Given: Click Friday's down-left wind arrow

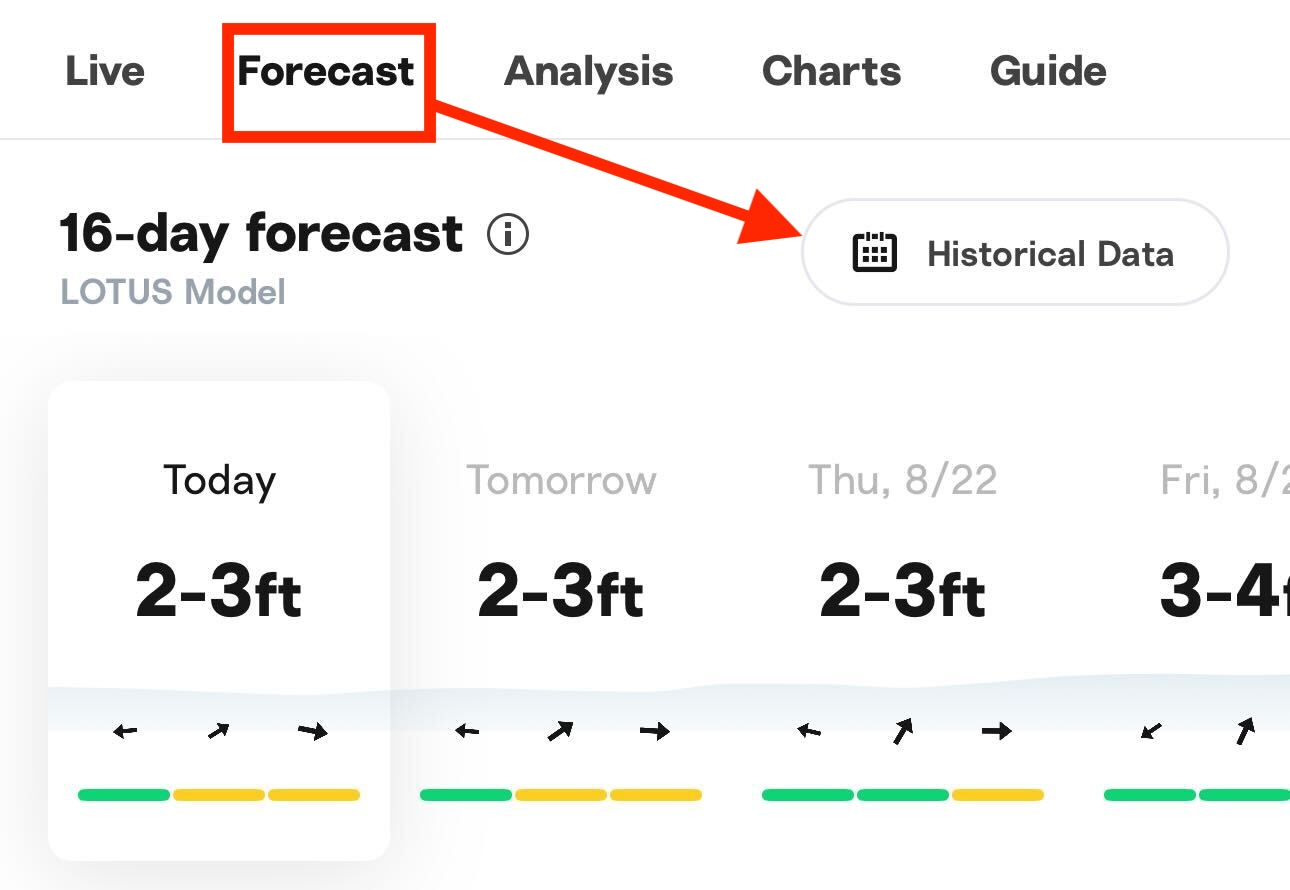Looking at the screenshot, I should pyautogui.click(x=1152, y=732).
